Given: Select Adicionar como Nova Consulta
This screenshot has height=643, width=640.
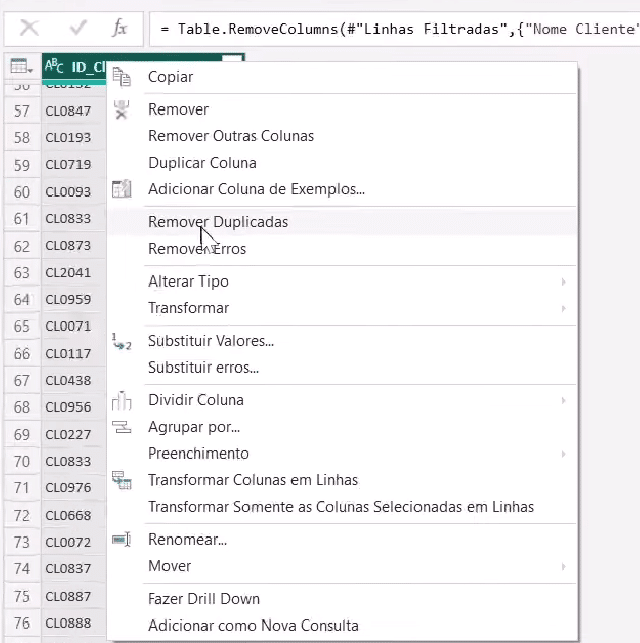Looking at the screenshot, I should tap(253, 626).
